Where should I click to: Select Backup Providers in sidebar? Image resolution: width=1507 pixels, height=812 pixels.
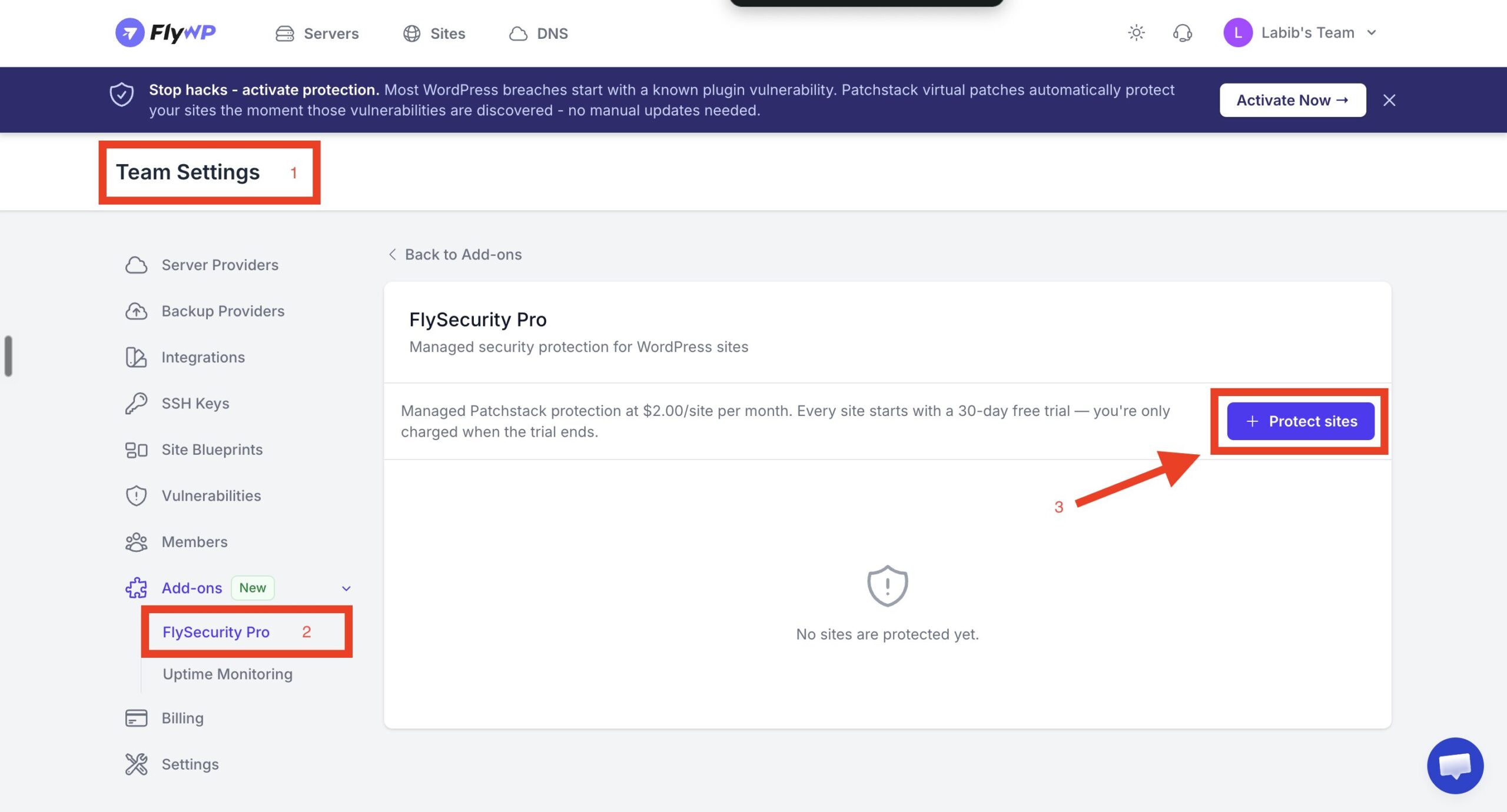[x=223, y=311]
